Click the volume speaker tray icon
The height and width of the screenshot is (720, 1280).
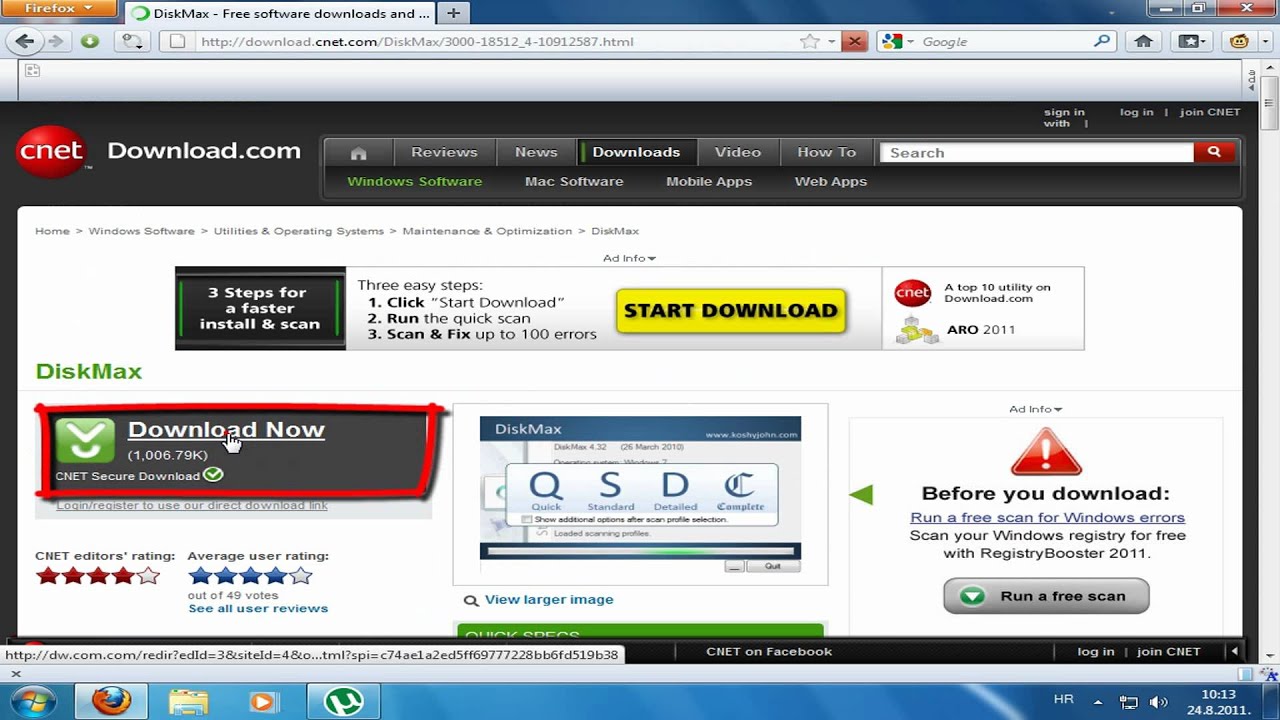pyautogui.click(x=1159, y=702)
